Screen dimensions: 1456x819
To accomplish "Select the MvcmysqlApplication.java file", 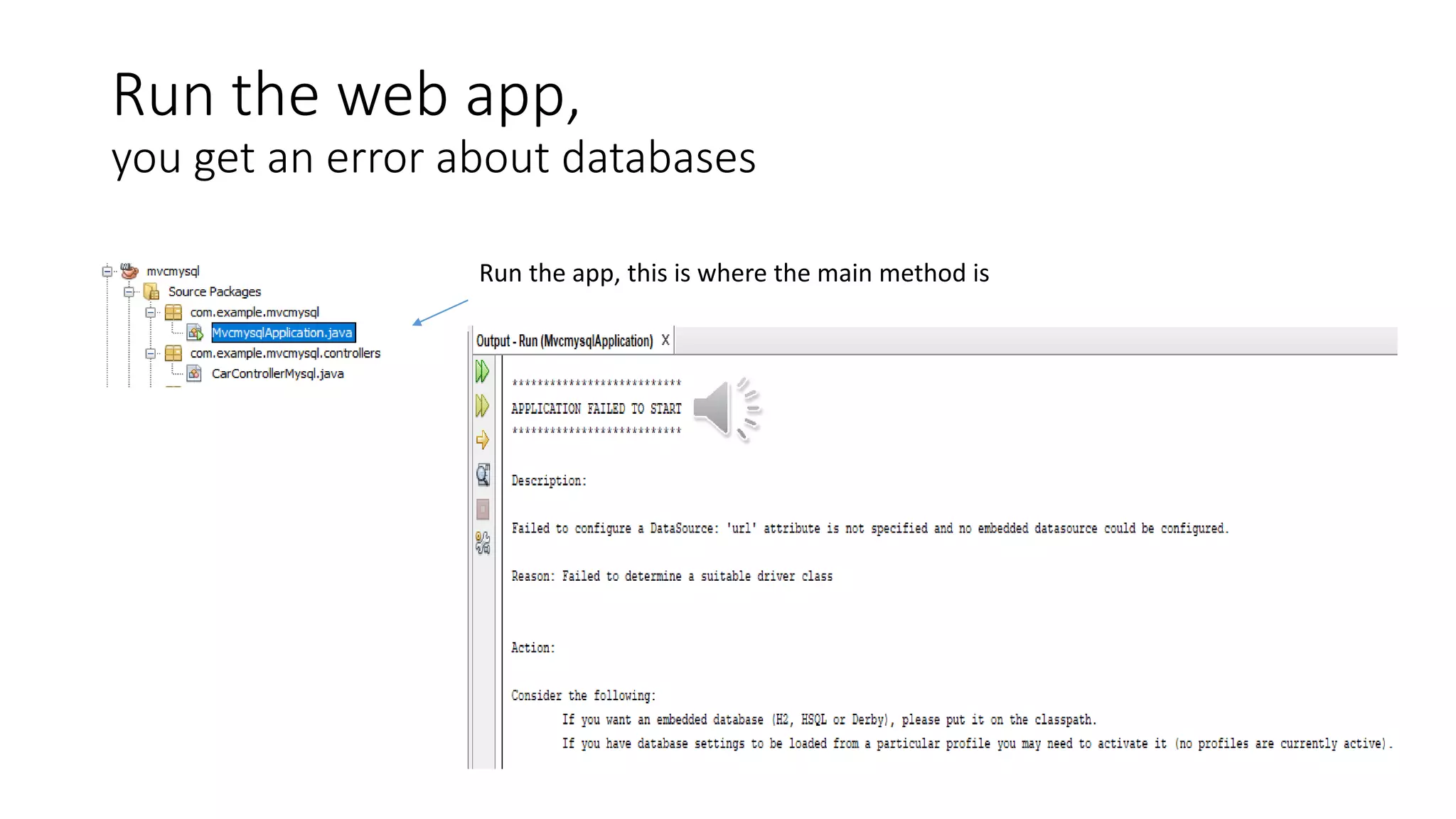I will pyautogui.click(x=282, y=333).
